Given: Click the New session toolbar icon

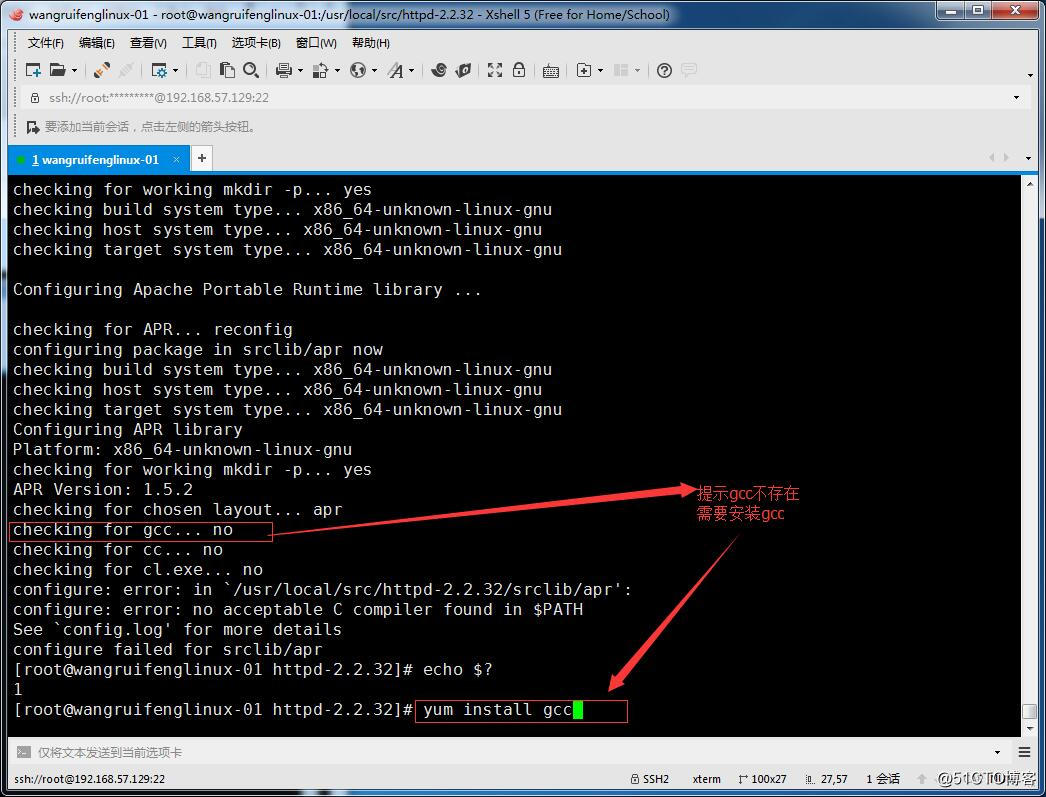Looking at the screenshot, I should pos(33,70).
